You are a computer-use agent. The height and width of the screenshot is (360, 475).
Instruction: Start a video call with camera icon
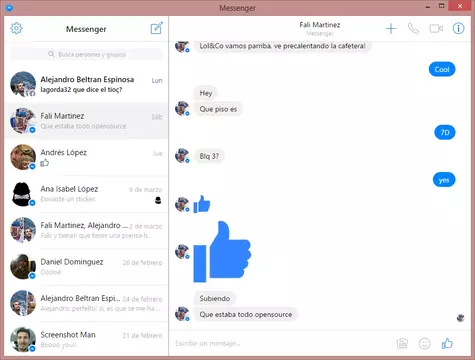[x=436, y=29]
